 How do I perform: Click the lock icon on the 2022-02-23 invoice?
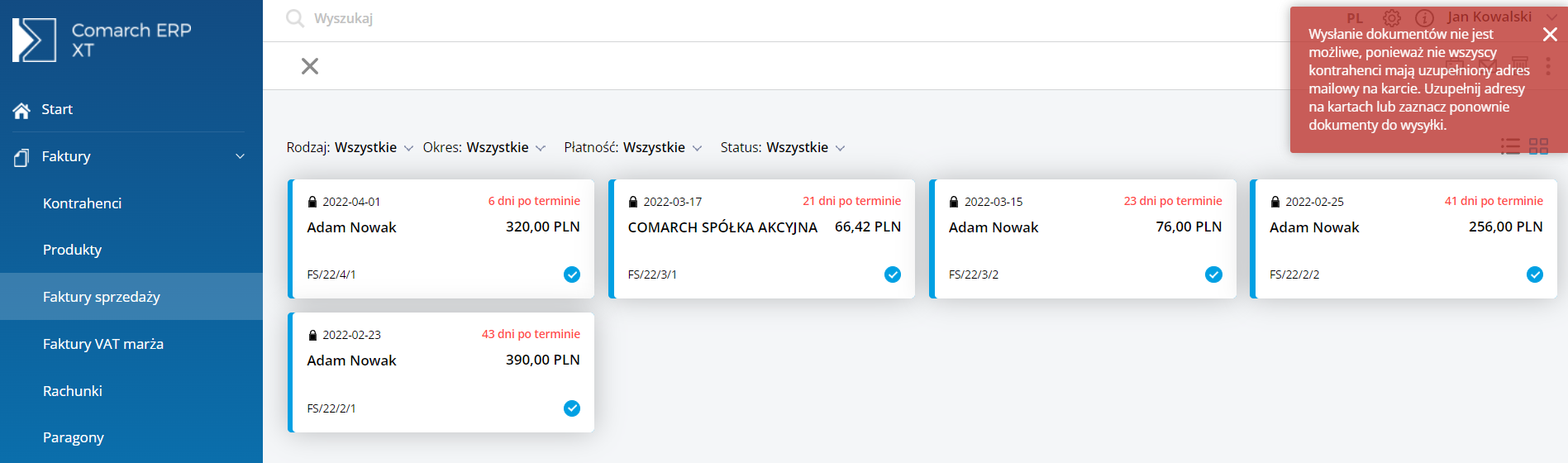(312, 335)
